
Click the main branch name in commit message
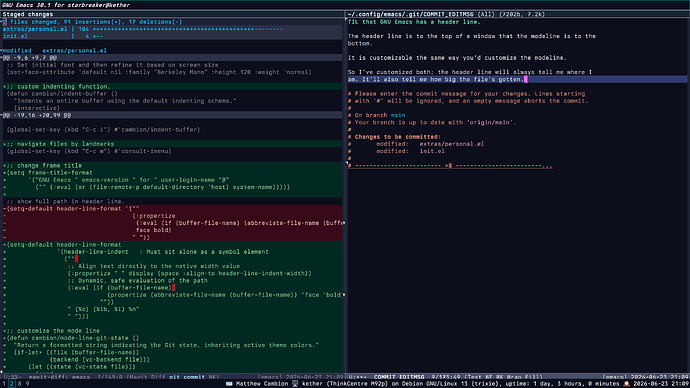point(398,115)
